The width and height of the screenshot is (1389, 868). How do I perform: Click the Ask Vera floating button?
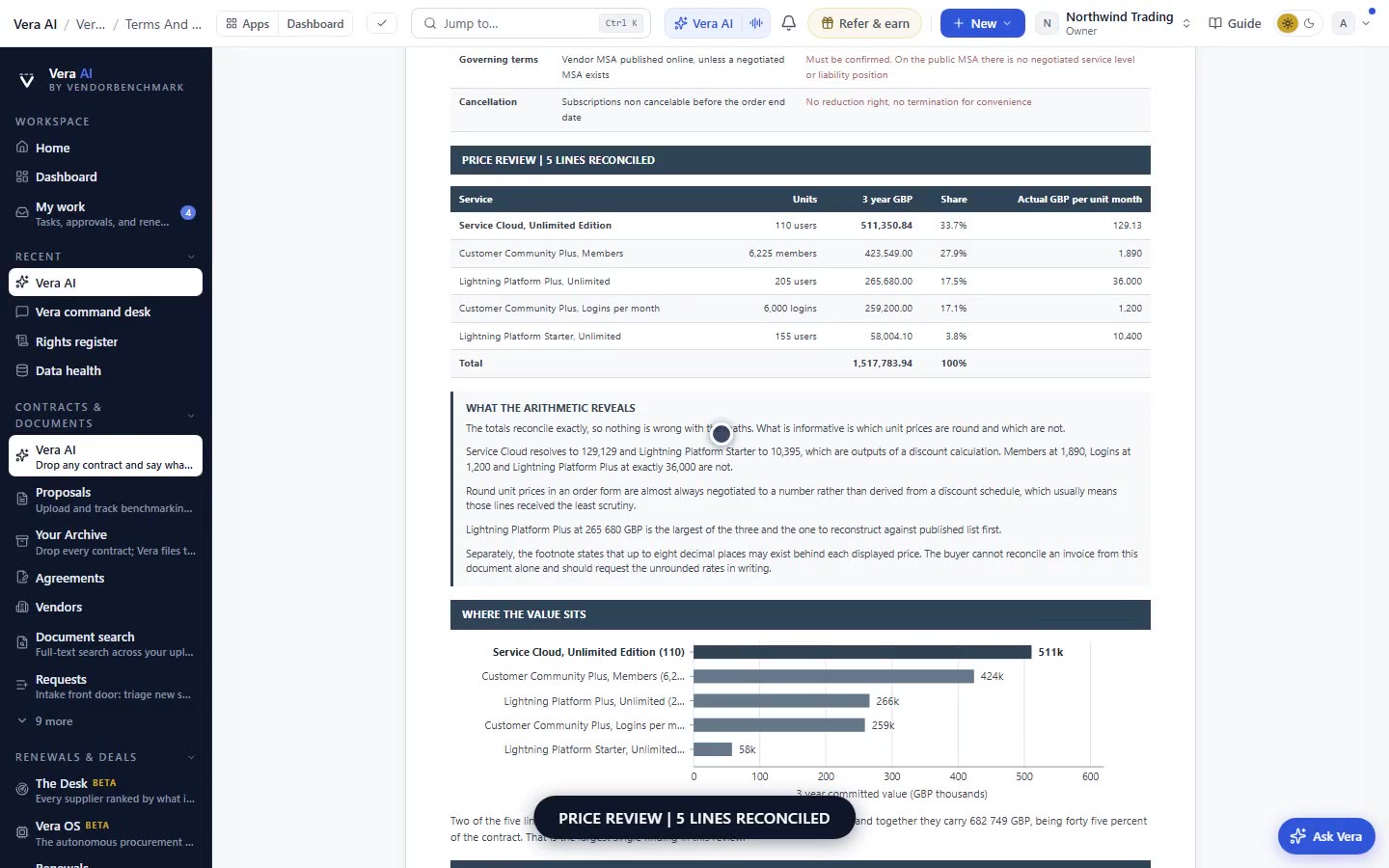(1327, 836)
